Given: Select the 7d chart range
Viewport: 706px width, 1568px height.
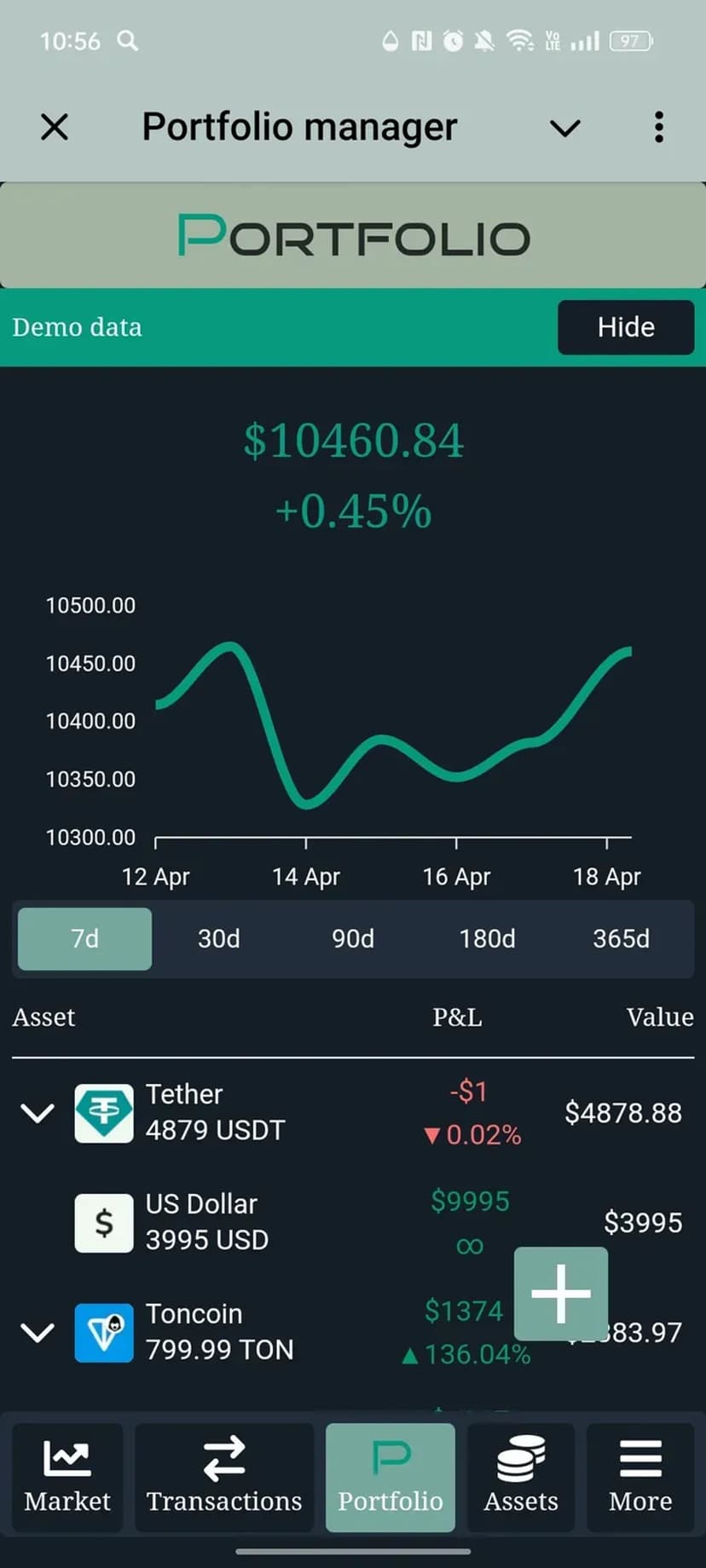Looking at the screenshot, I should (x=84, y=939).
